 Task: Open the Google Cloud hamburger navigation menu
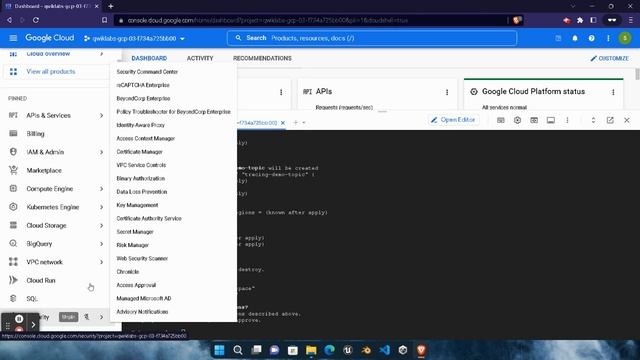[13, 38]
